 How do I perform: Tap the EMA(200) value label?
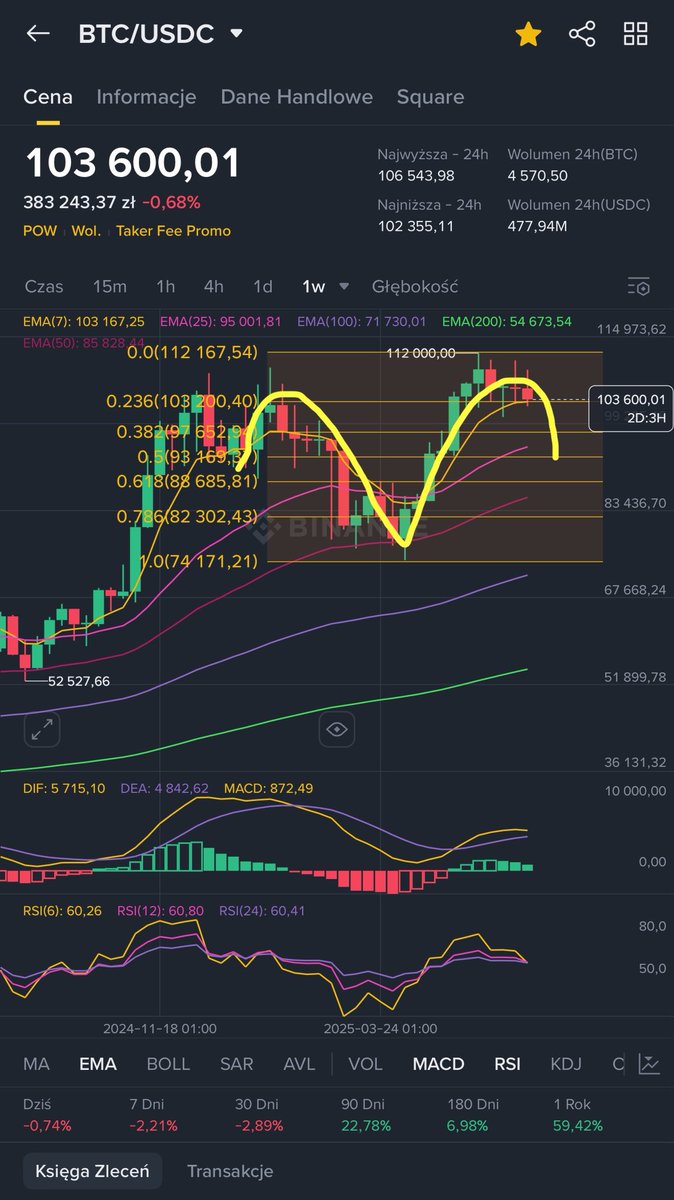[x=507, y=321]
